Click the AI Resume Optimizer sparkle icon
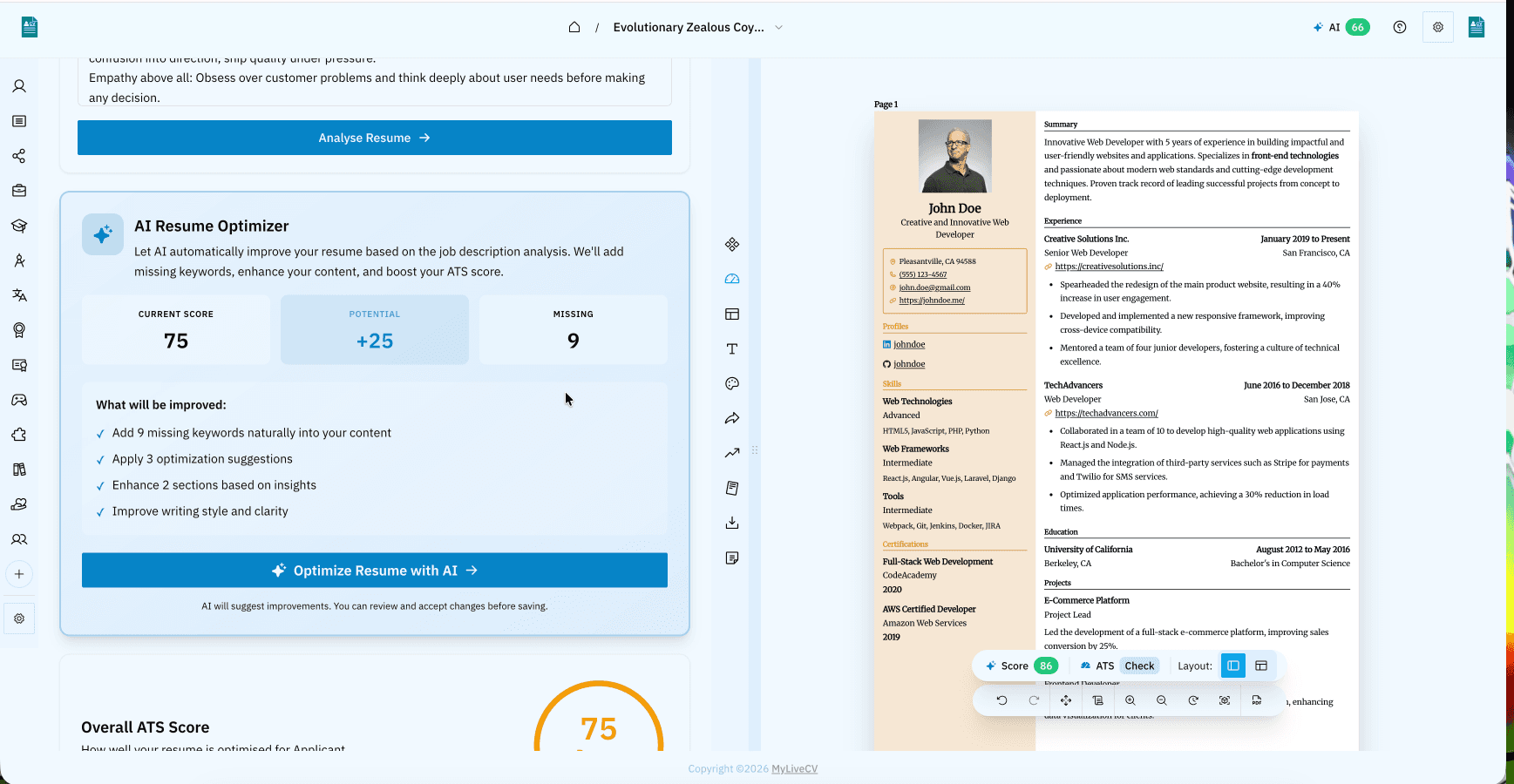Image resolution: width=1514 pixels, height=784 pixels. (x=103, y=234)
